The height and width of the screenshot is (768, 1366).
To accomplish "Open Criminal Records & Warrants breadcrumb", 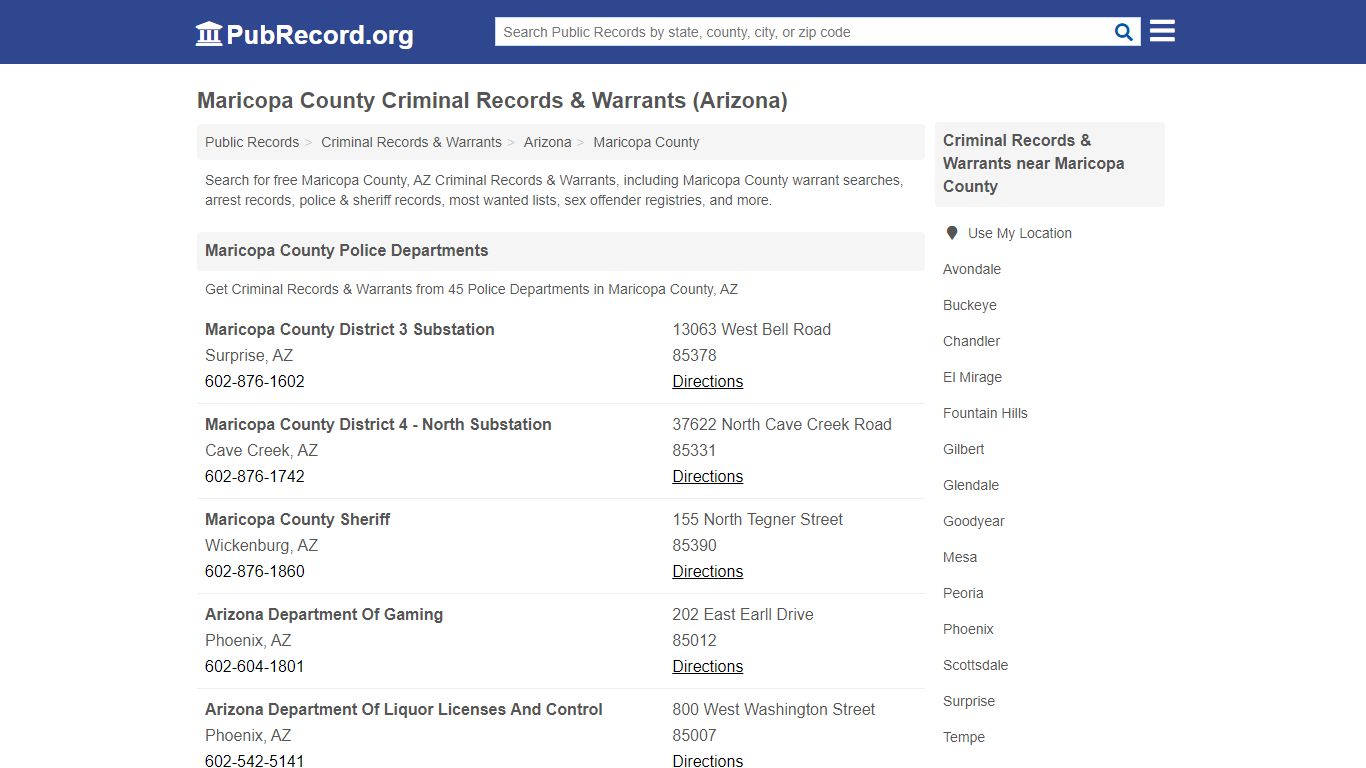I will 411,142.
